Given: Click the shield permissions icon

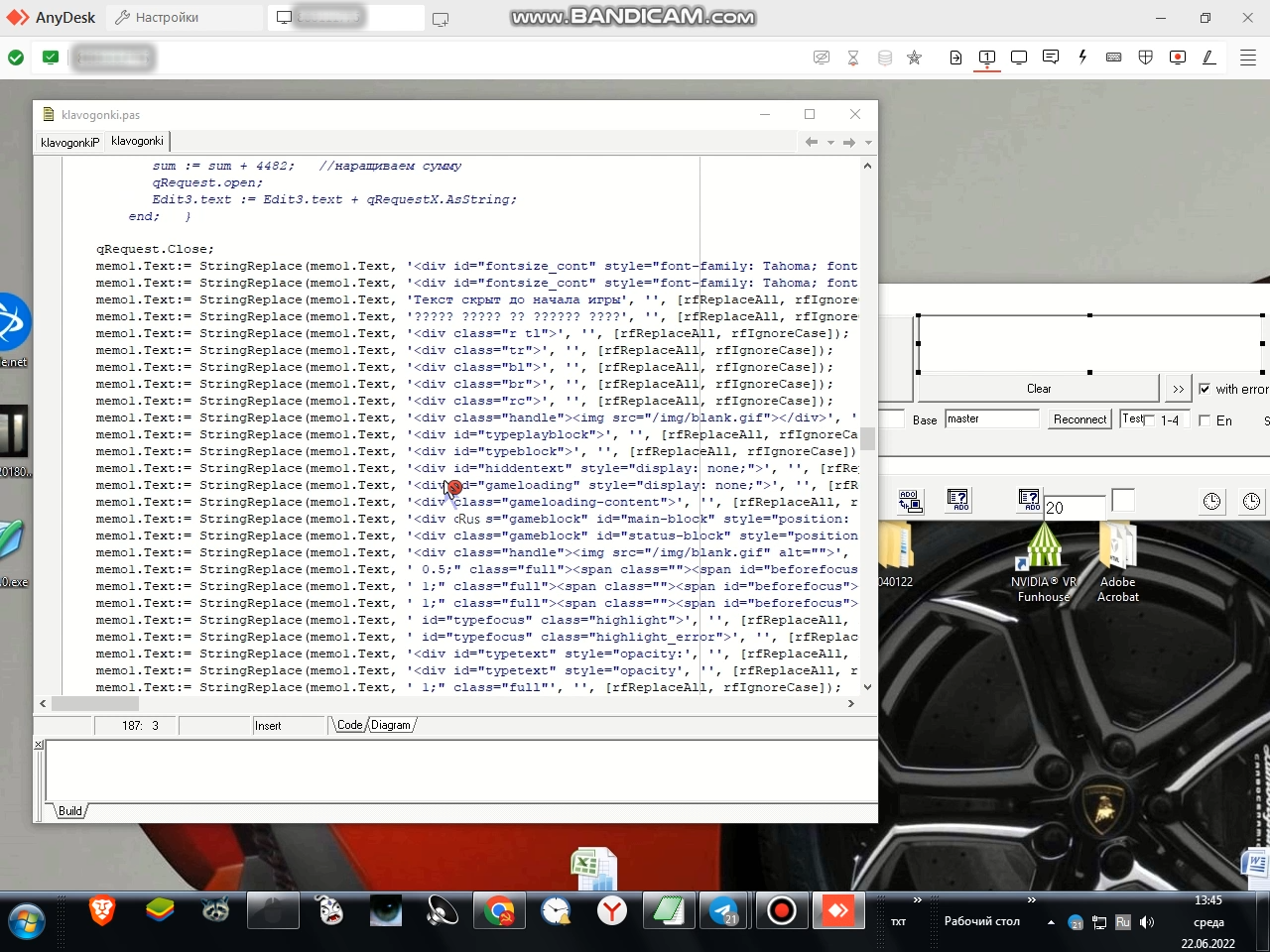Looking at the screenshot, I should point(1146,58).
